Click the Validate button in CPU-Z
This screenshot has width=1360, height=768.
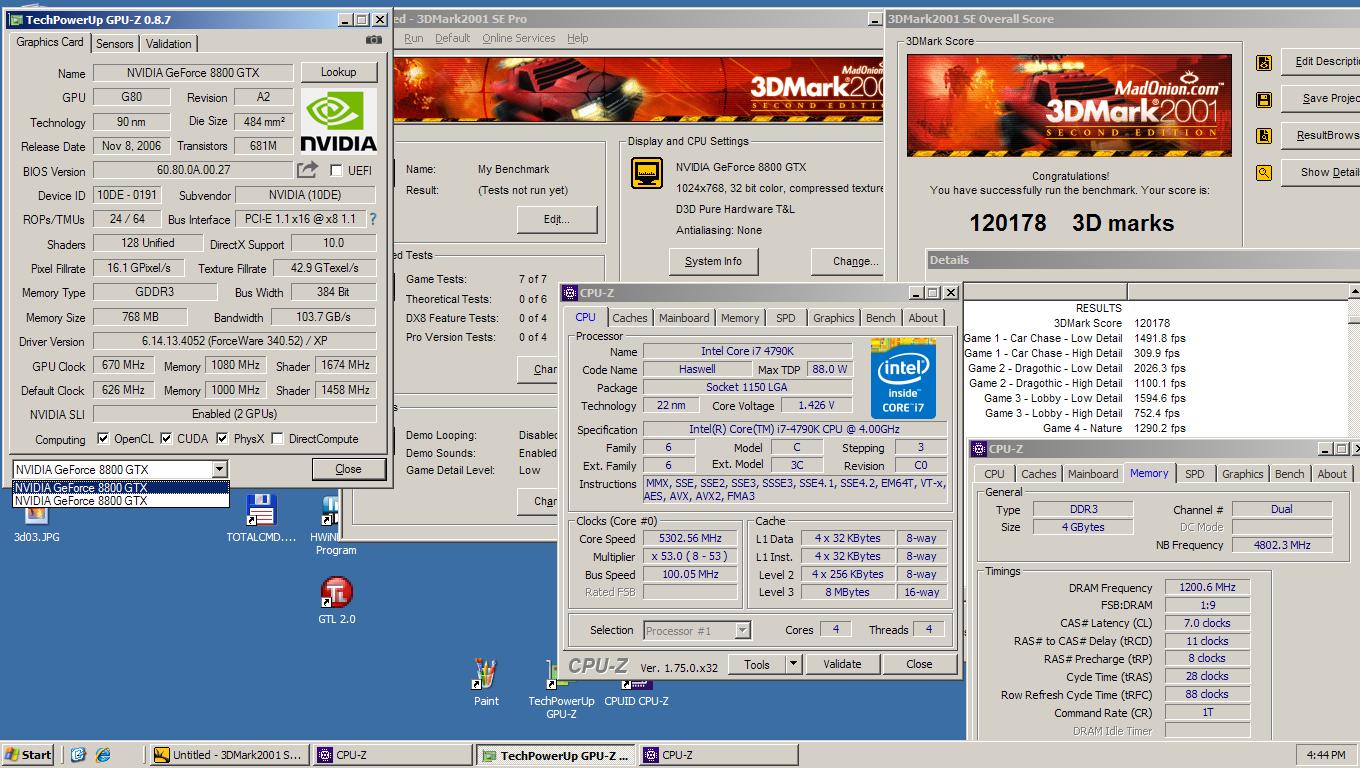842,664
